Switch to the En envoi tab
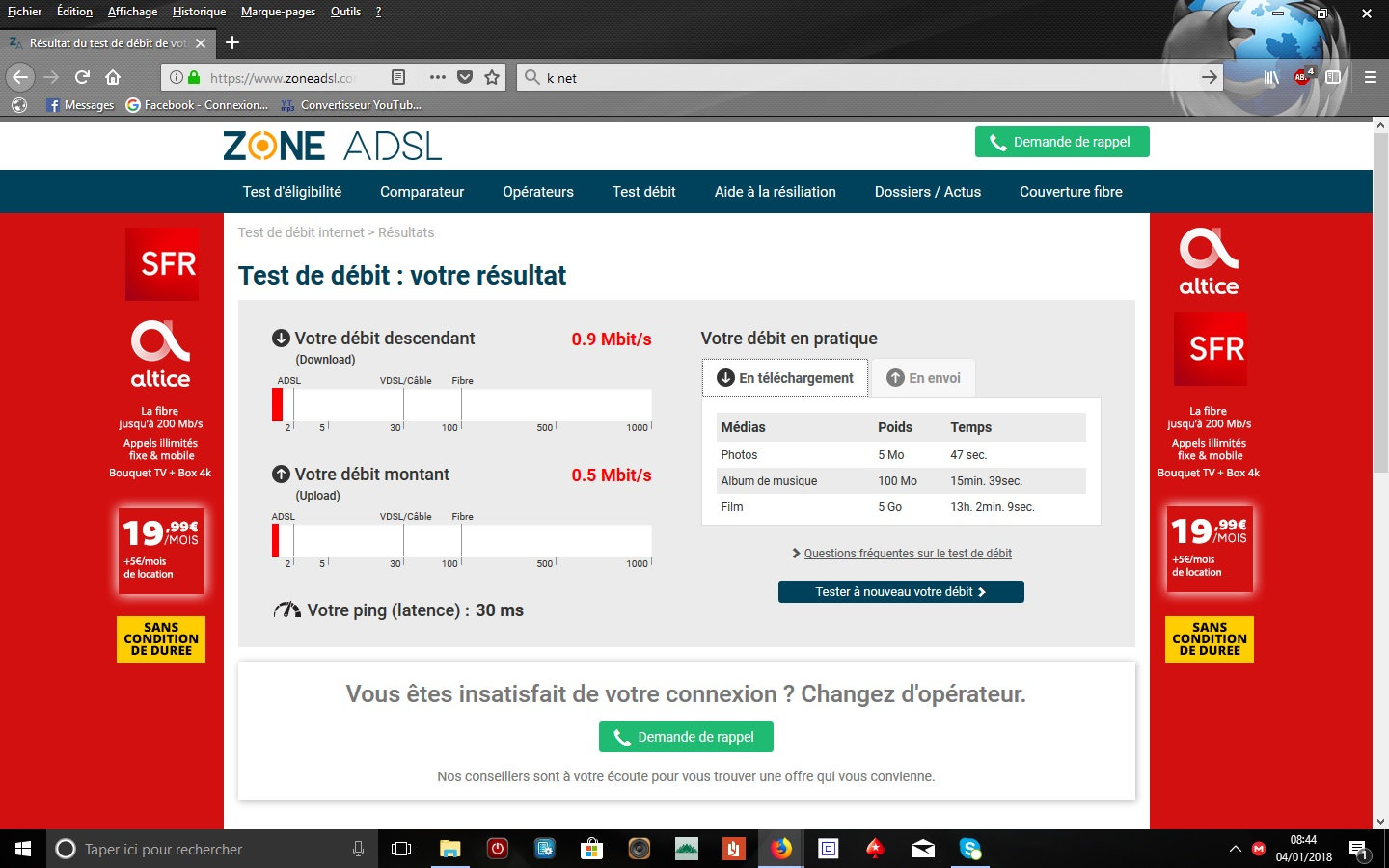1389x868 pixels. 923,378
